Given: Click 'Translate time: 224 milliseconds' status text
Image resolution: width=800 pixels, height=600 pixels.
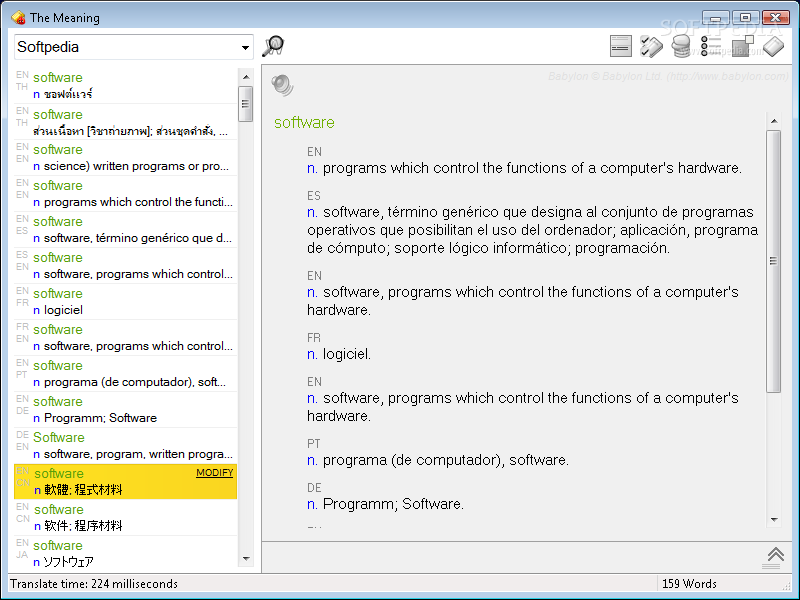Looking at the screenshot, I should click(94, 584).
